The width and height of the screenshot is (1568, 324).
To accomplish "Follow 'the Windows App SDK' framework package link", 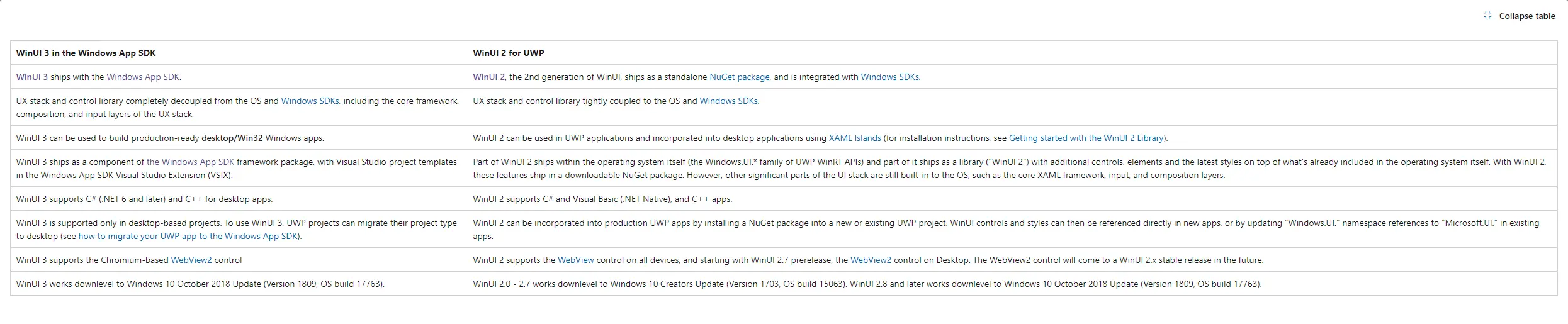I will (190, 162).
